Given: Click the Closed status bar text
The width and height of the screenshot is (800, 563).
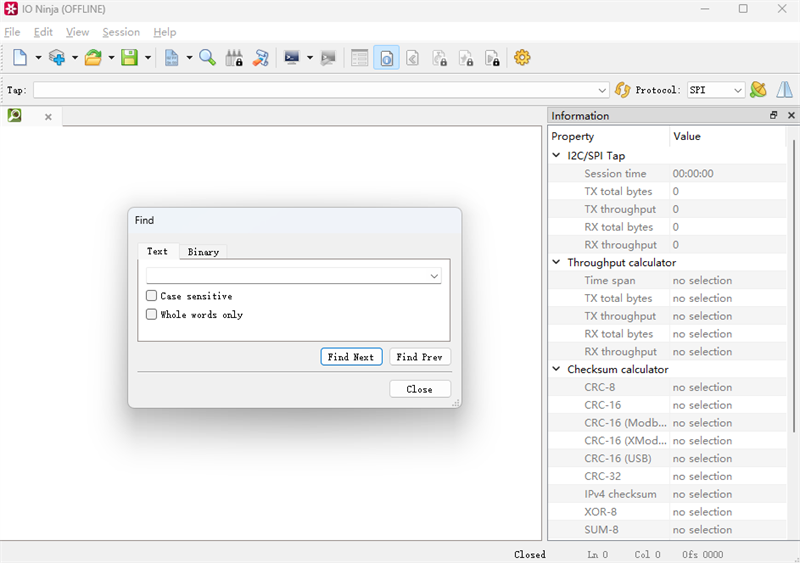Looking at the screenshot, I should [530, 554].
